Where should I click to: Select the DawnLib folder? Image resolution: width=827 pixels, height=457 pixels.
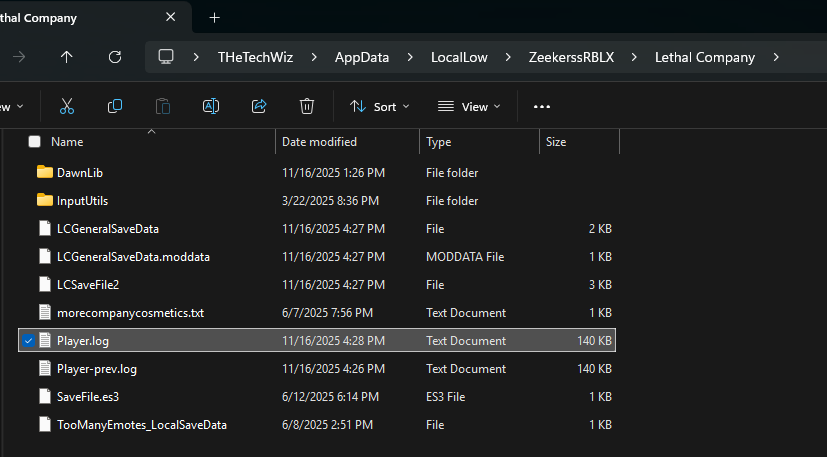click(80, 173)
